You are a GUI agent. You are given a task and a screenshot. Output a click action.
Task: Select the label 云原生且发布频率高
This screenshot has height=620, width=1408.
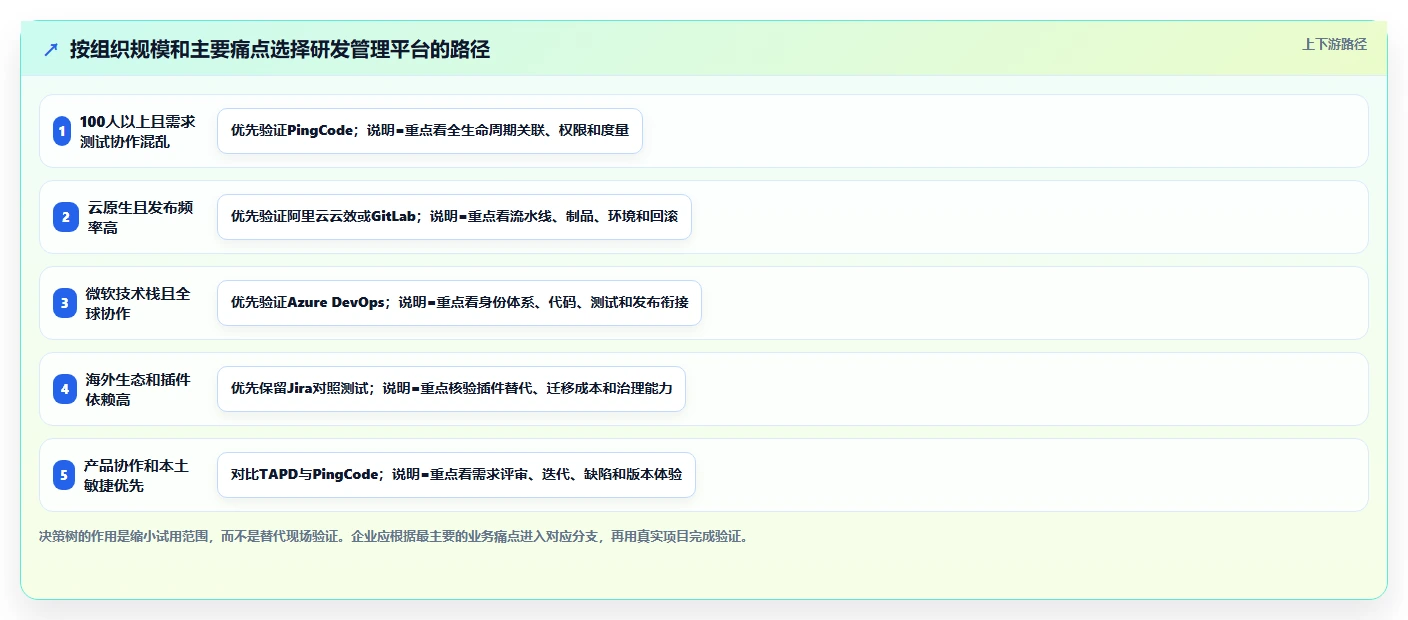[141, 217]
